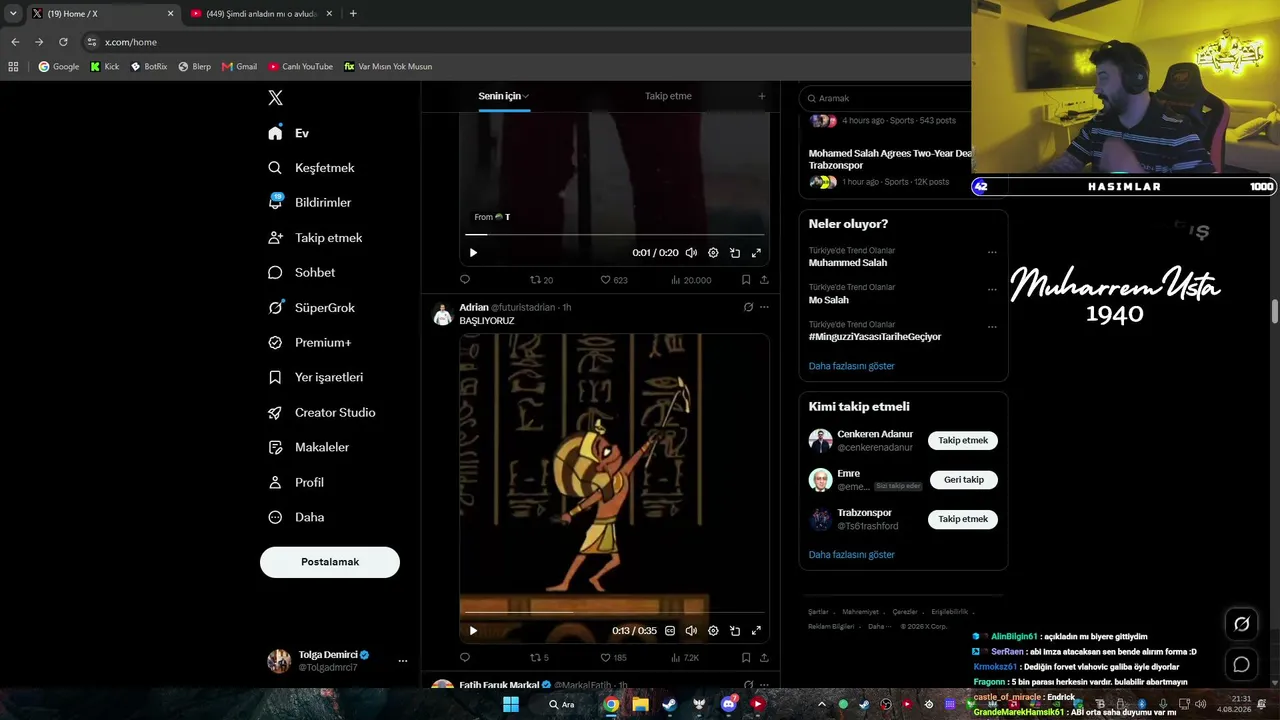The image size is (1280, 720).
Task: Open Kick bookmark in bookmarks bar
Action: coord(104,67)
